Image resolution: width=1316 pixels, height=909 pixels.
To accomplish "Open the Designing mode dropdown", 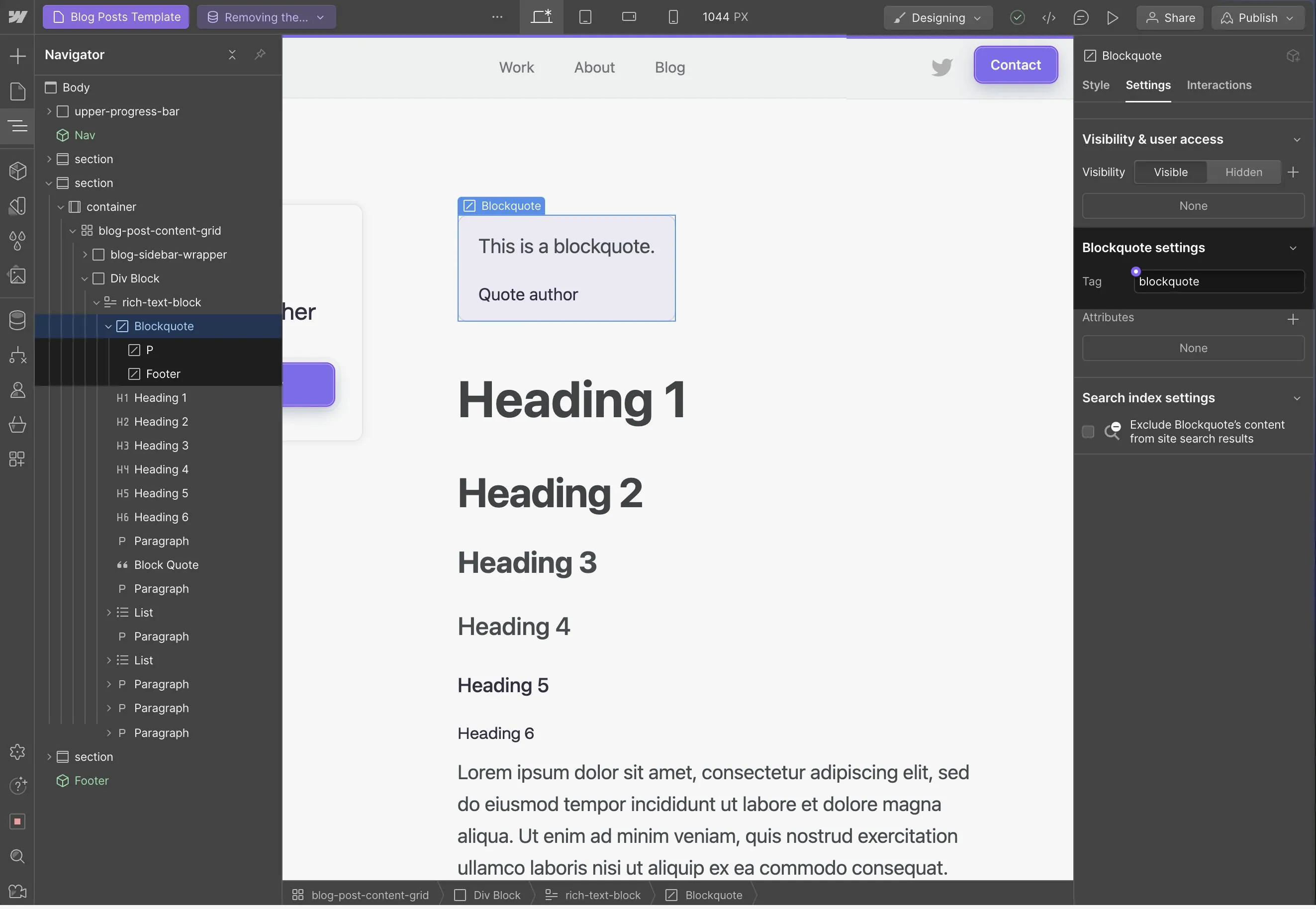I will (x=939, y=18).
